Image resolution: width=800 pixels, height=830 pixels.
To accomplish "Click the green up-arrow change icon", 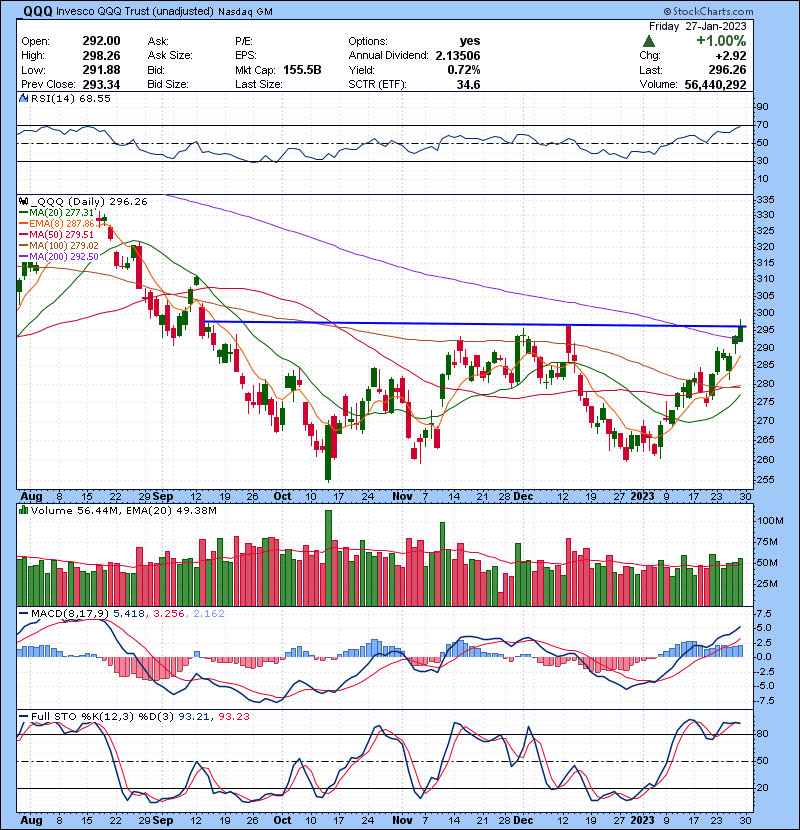I will click(x=649, y=41).
